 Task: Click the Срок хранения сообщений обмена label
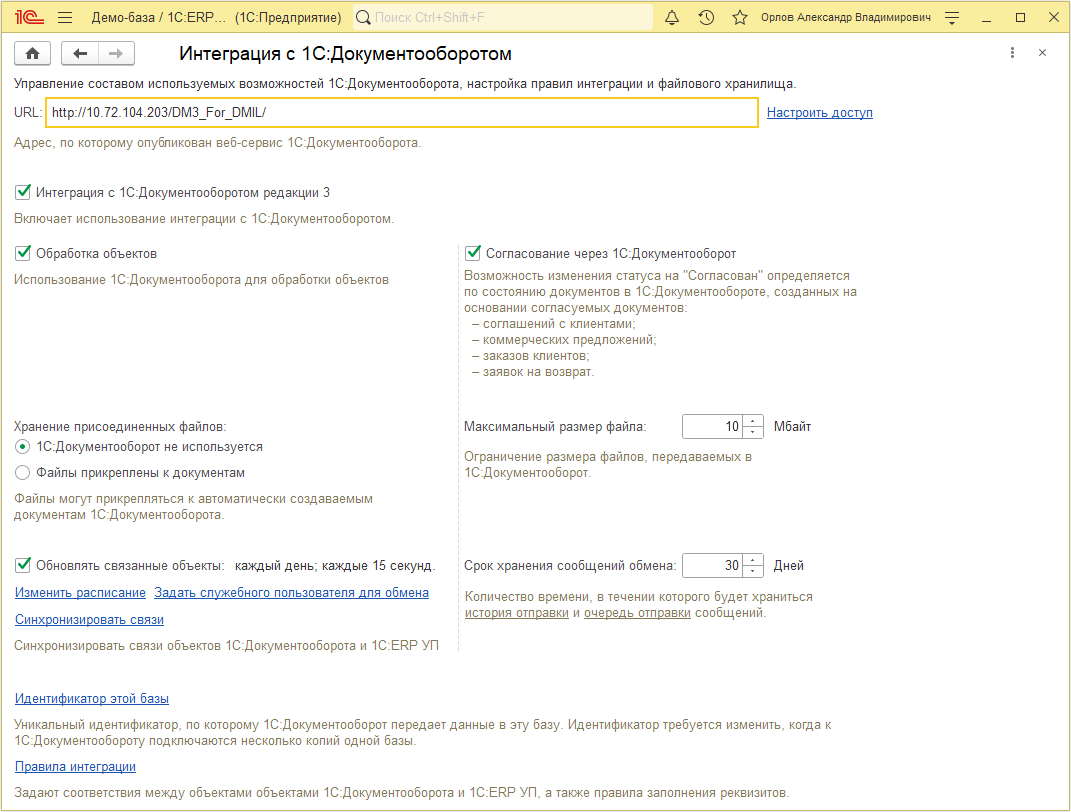[570, 565]
